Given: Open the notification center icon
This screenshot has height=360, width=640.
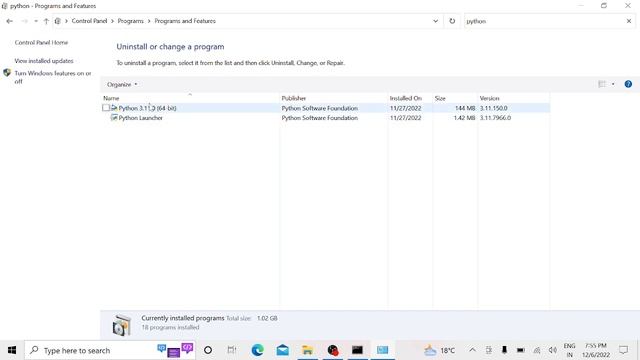Looking at the screenshot, I should (623, 350).
